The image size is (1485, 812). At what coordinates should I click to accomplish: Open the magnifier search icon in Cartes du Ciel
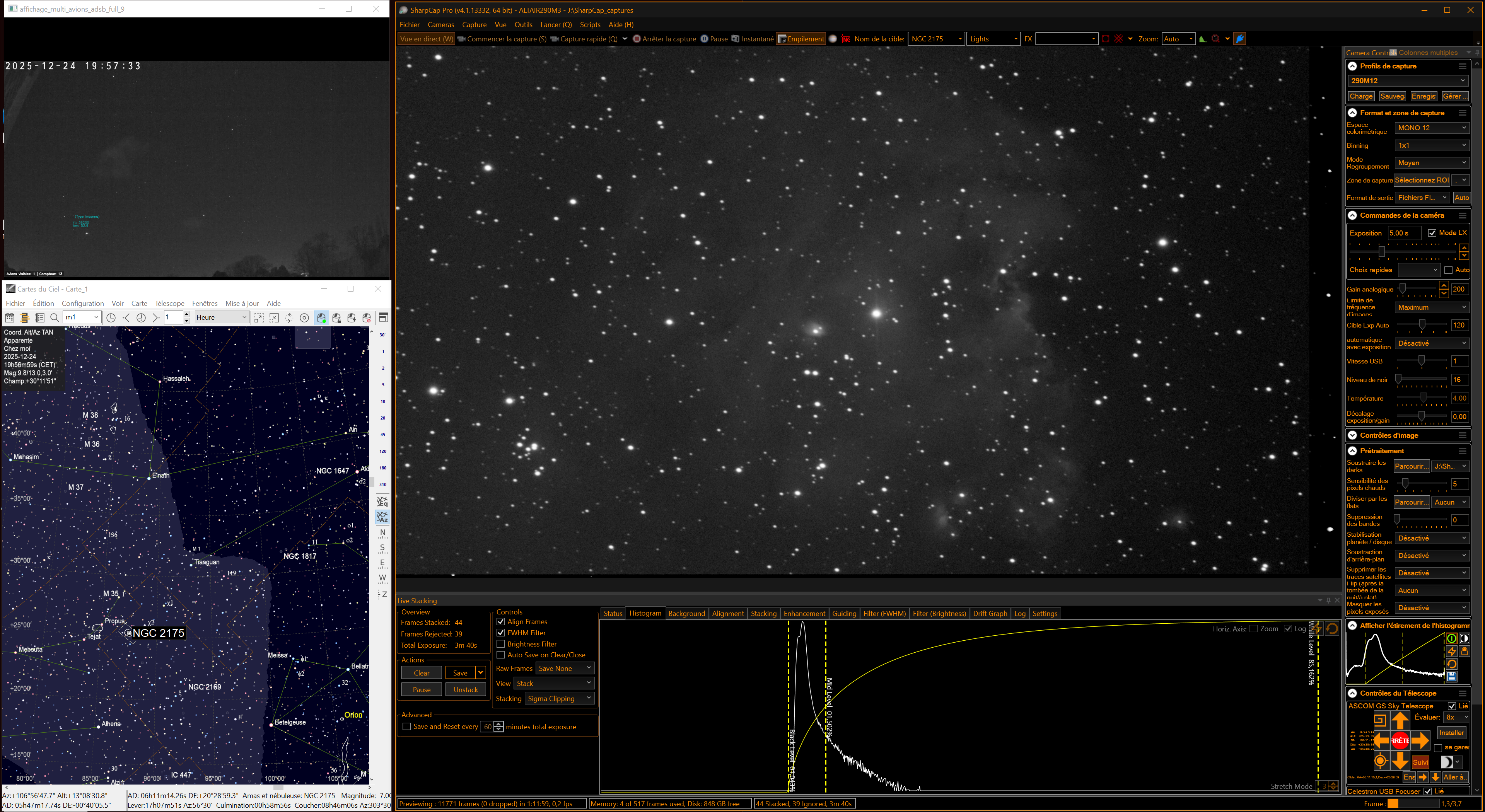pos(55,317)
